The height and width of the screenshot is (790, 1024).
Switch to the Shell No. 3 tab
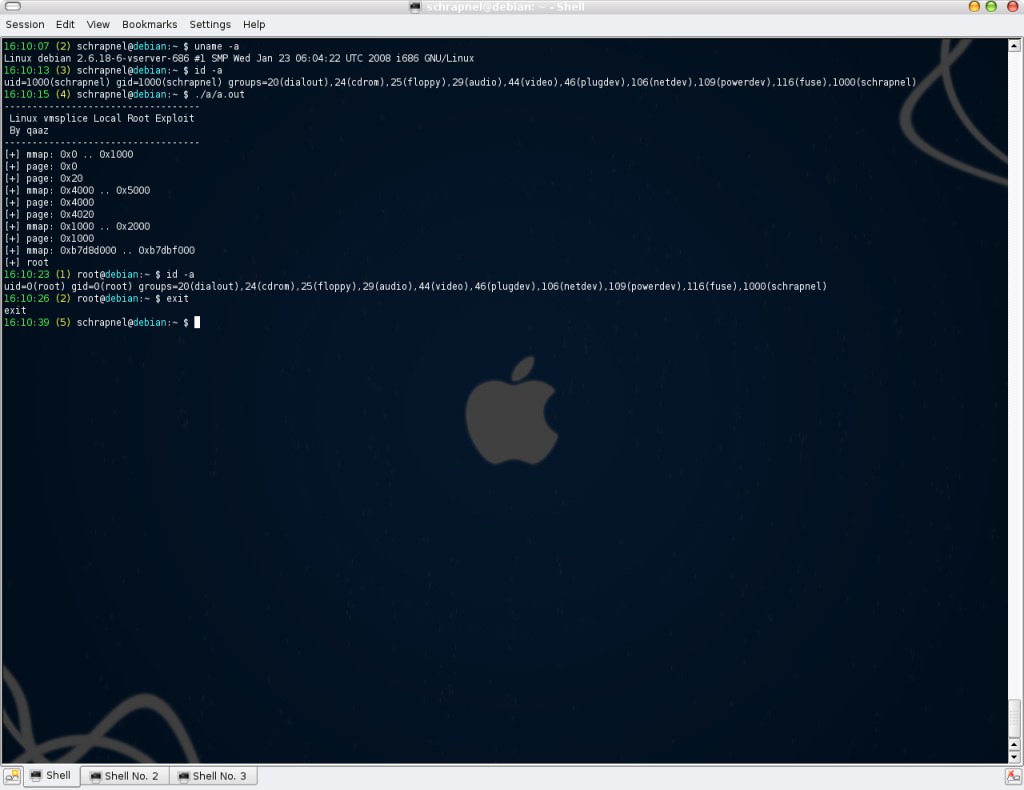pos(213,776)
